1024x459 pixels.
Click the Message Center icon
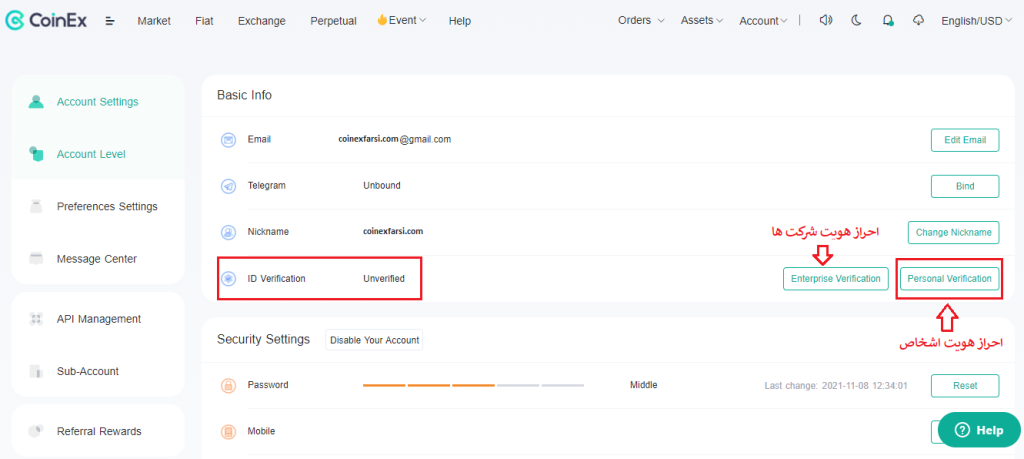36,259
